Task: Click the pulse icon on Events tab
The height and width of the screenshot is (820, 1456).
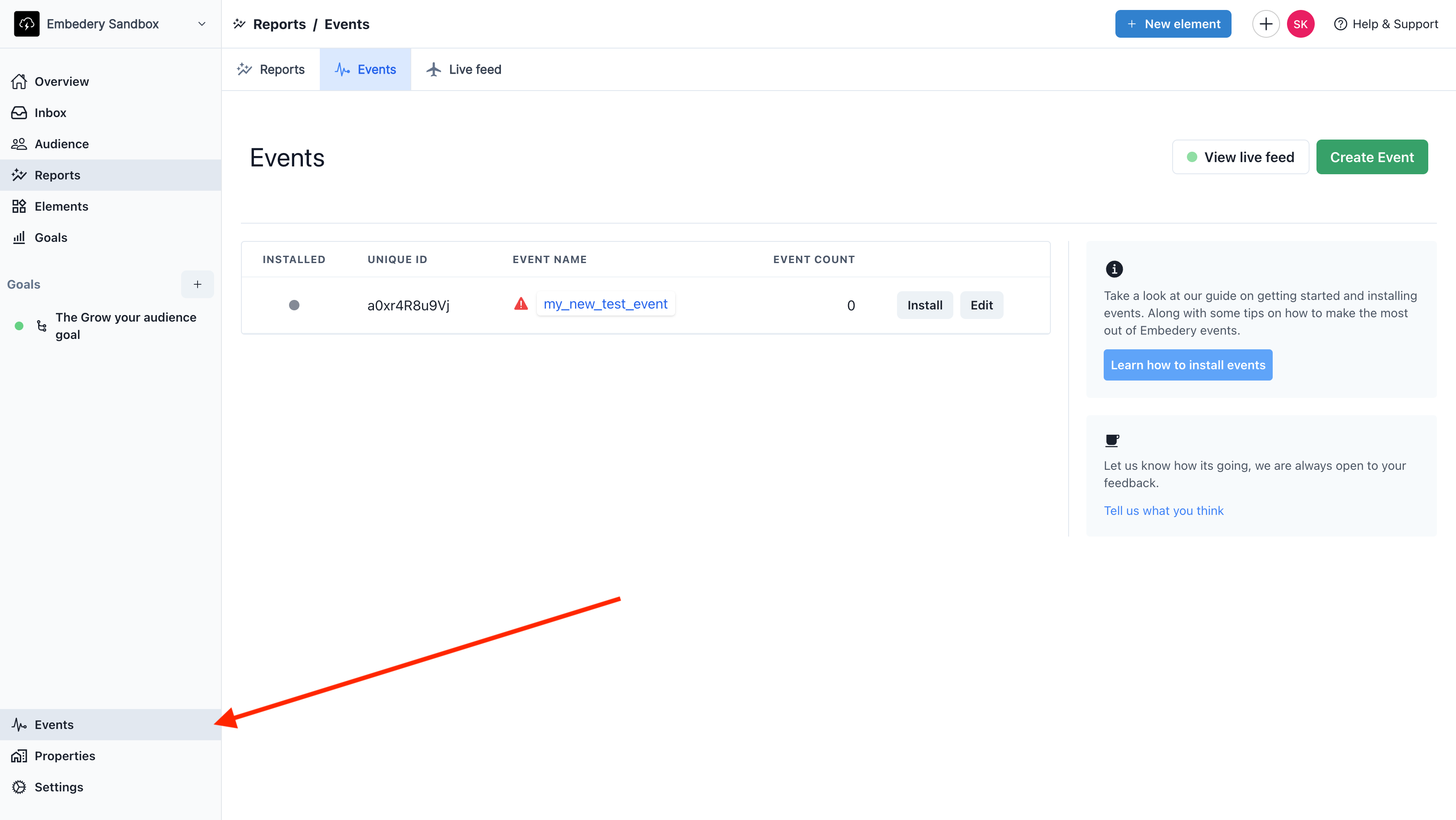Action: [x=342, y=69]
